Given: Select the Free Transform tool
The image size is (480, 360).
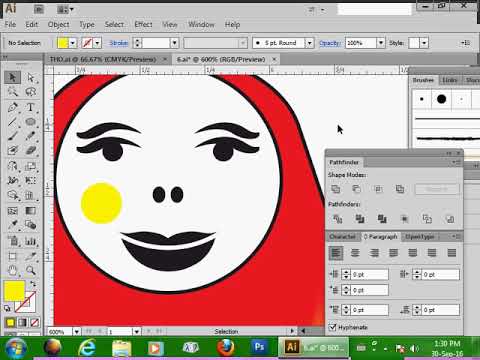Looking at the screenshot, I should (x=31, y=180).
